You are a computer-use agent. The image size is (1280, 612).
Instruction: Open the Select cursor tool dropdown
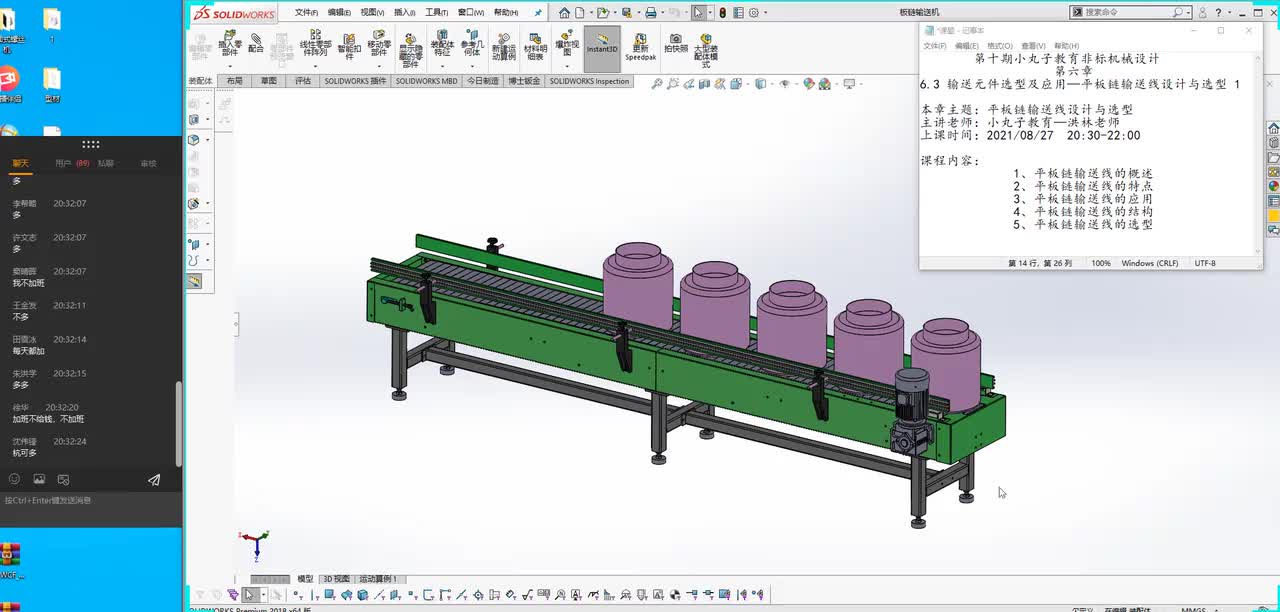[708, 13]
